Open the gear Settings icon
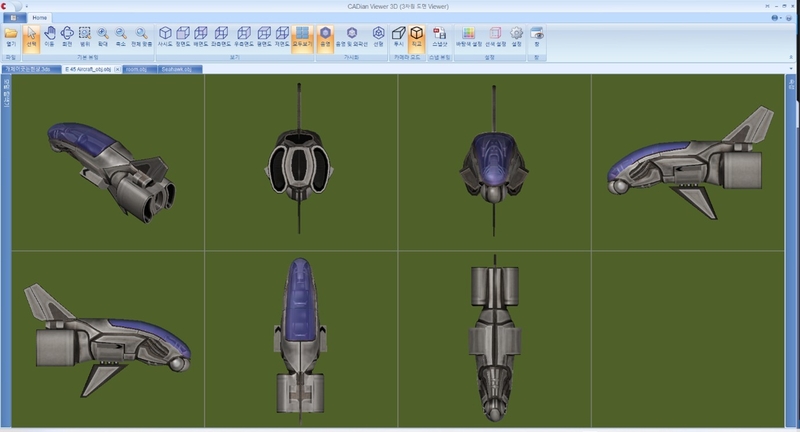Screen dimensions: 800x432 pos(516,37)
